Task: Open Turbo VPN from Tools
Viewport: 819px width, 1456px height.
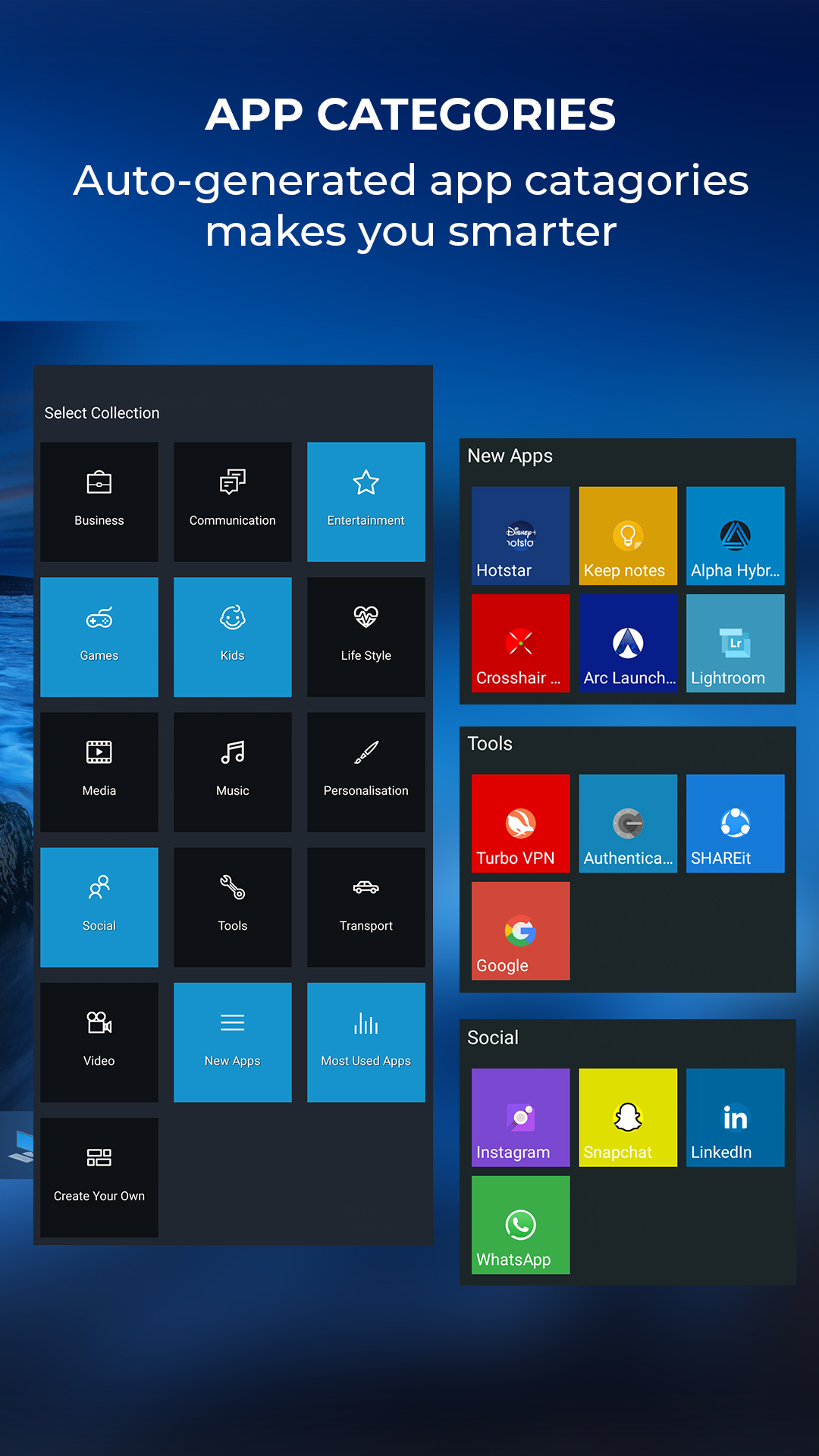Action: (x=520, y=823)
